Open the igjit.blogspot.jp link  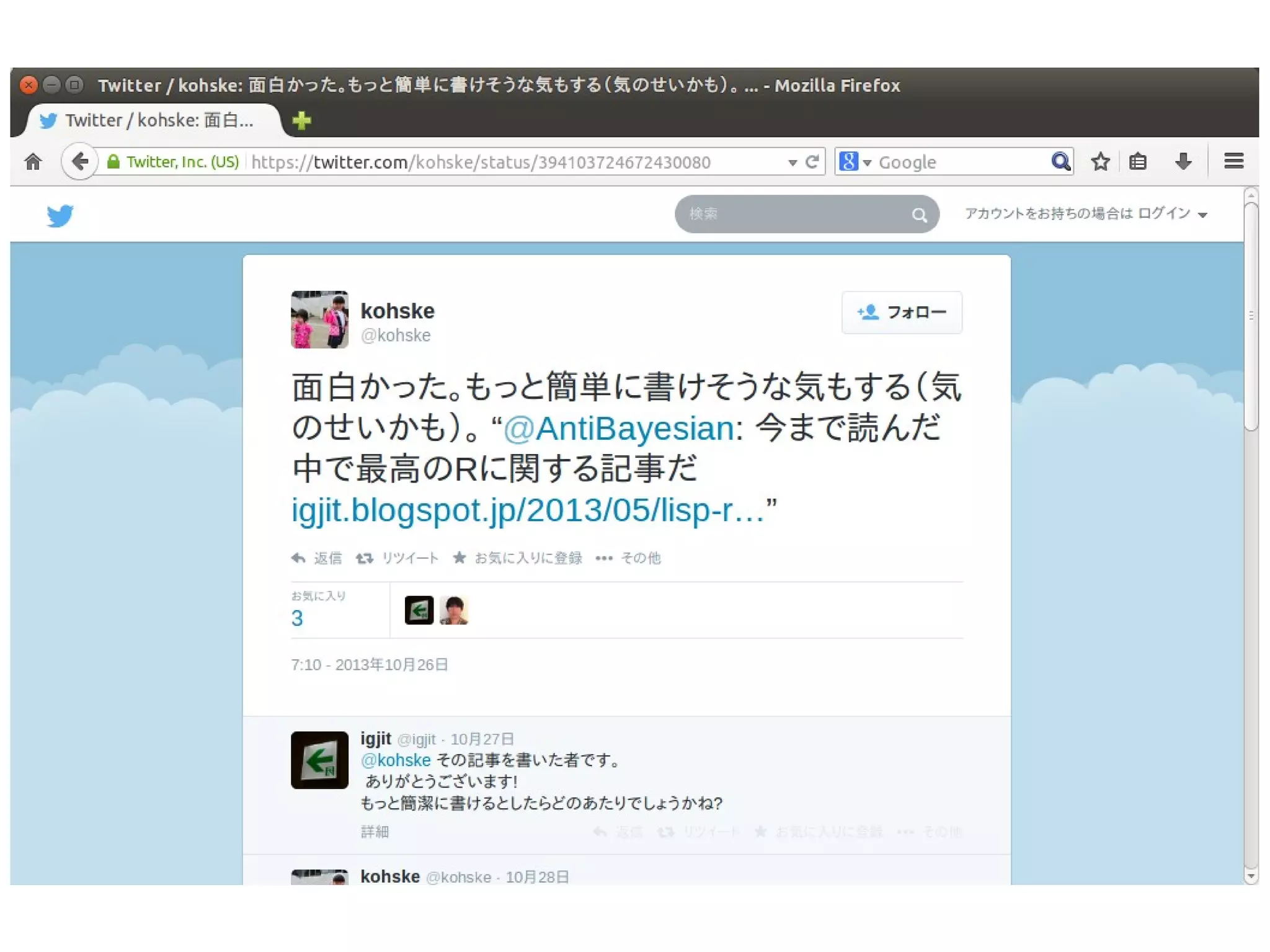527,510
